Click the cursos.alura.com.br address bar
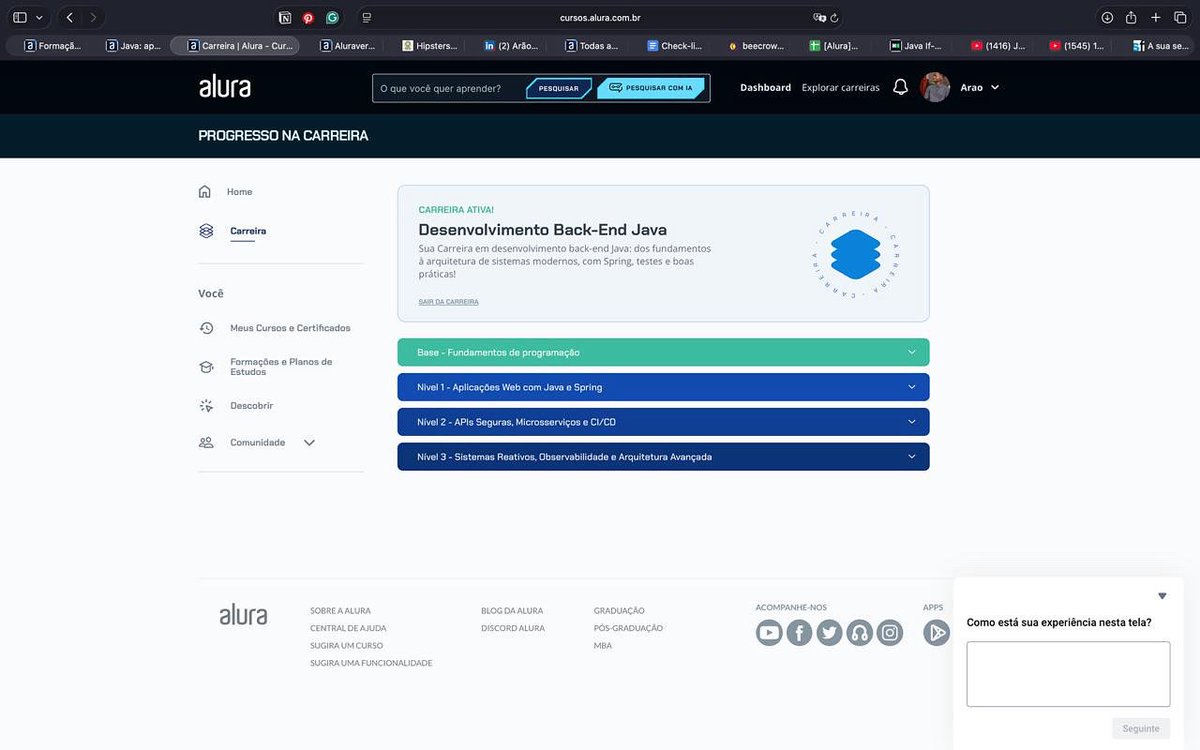This screenshot has width=1200, height=750. [600, 17]
